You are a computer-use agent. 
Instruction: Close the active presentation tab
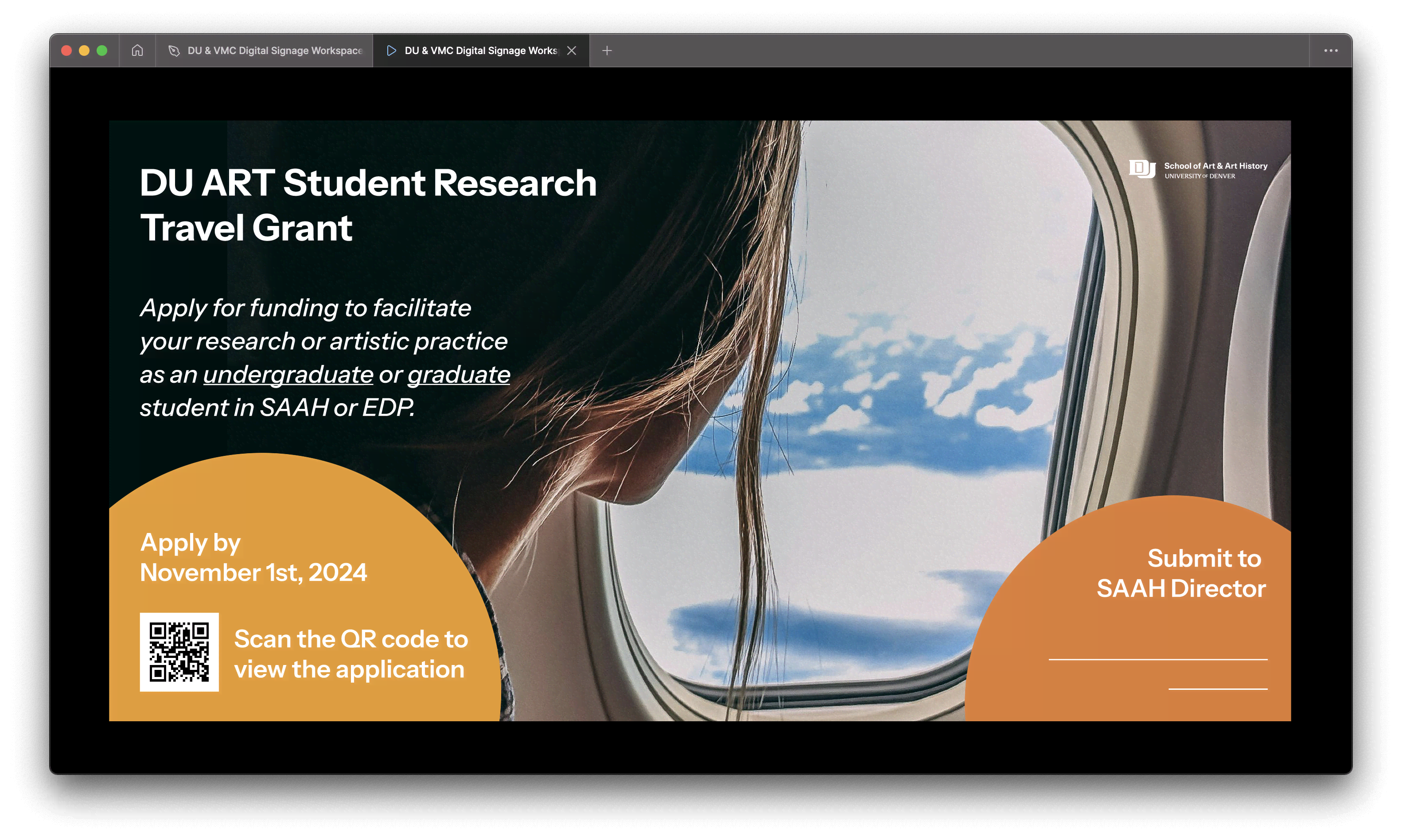click(x=572, y=51)
